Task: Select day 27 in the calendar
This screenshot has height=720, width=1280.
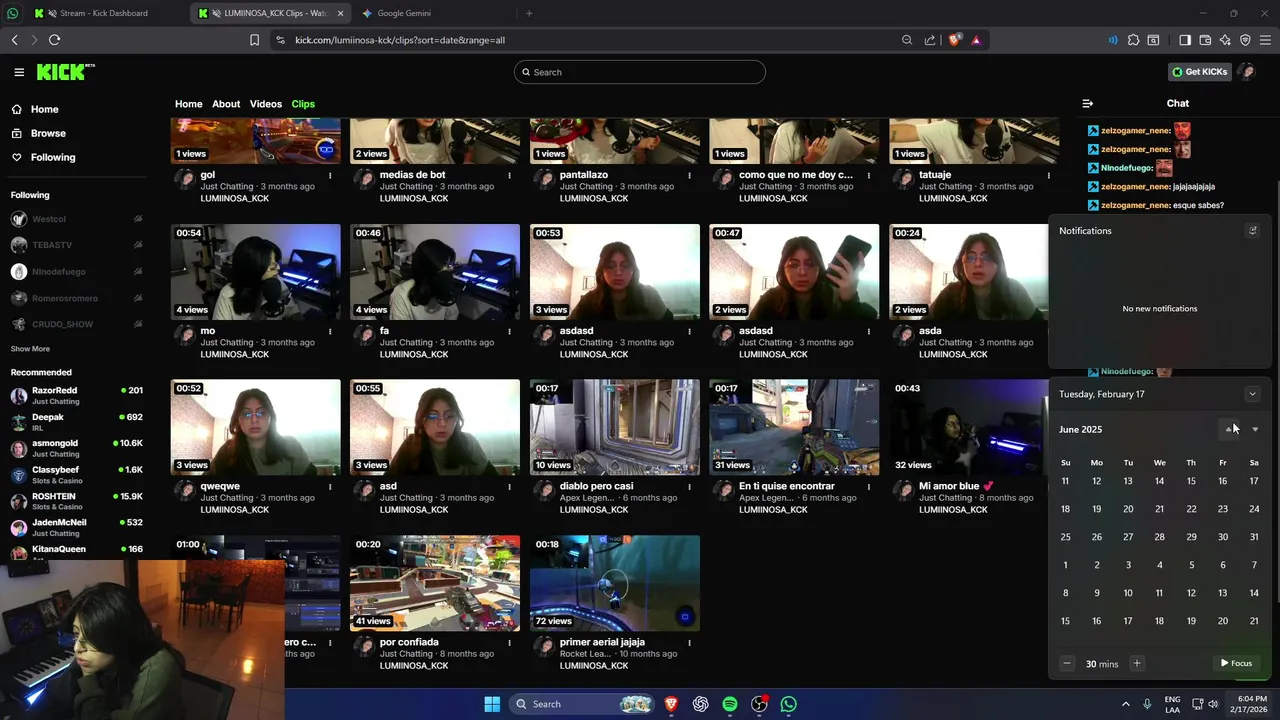Action: click(x=1128, y=537)
